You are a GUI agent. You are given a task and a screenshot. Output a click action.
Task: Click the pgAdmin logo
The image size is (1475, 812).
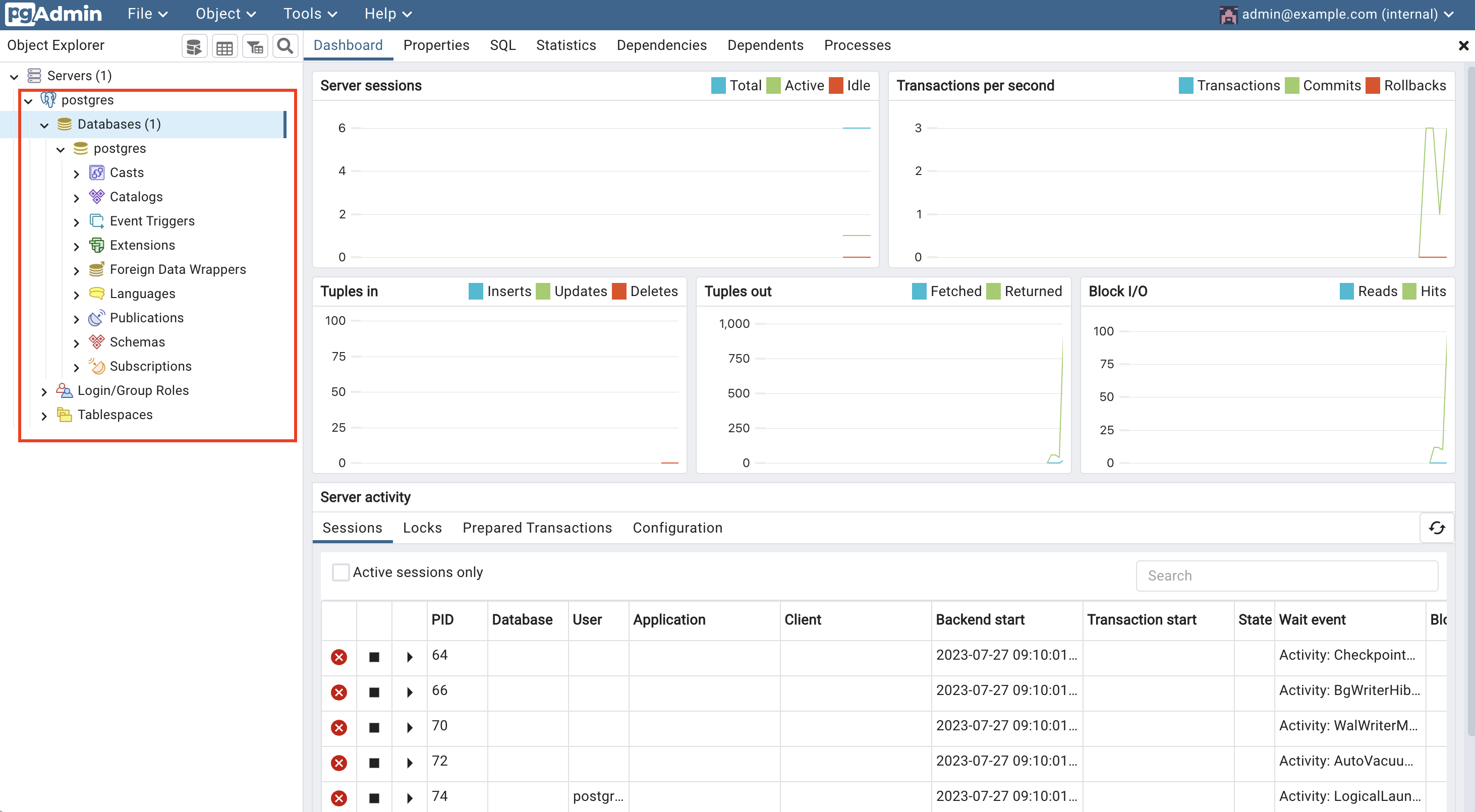tap(53, 14)
